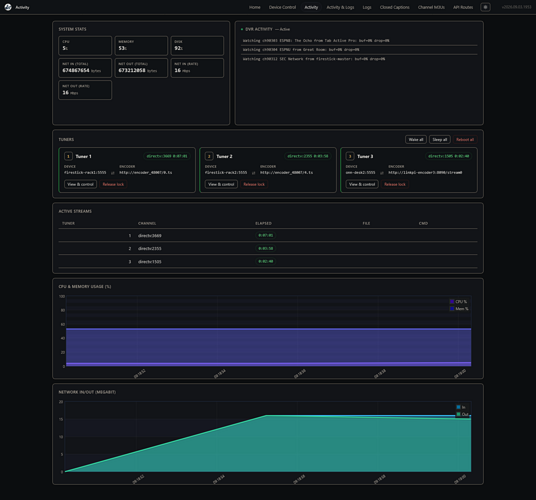The height and width of the screenshot is (500, 536).
Task: Click the Tuner 3 number badge
Action: pos(350,156)
